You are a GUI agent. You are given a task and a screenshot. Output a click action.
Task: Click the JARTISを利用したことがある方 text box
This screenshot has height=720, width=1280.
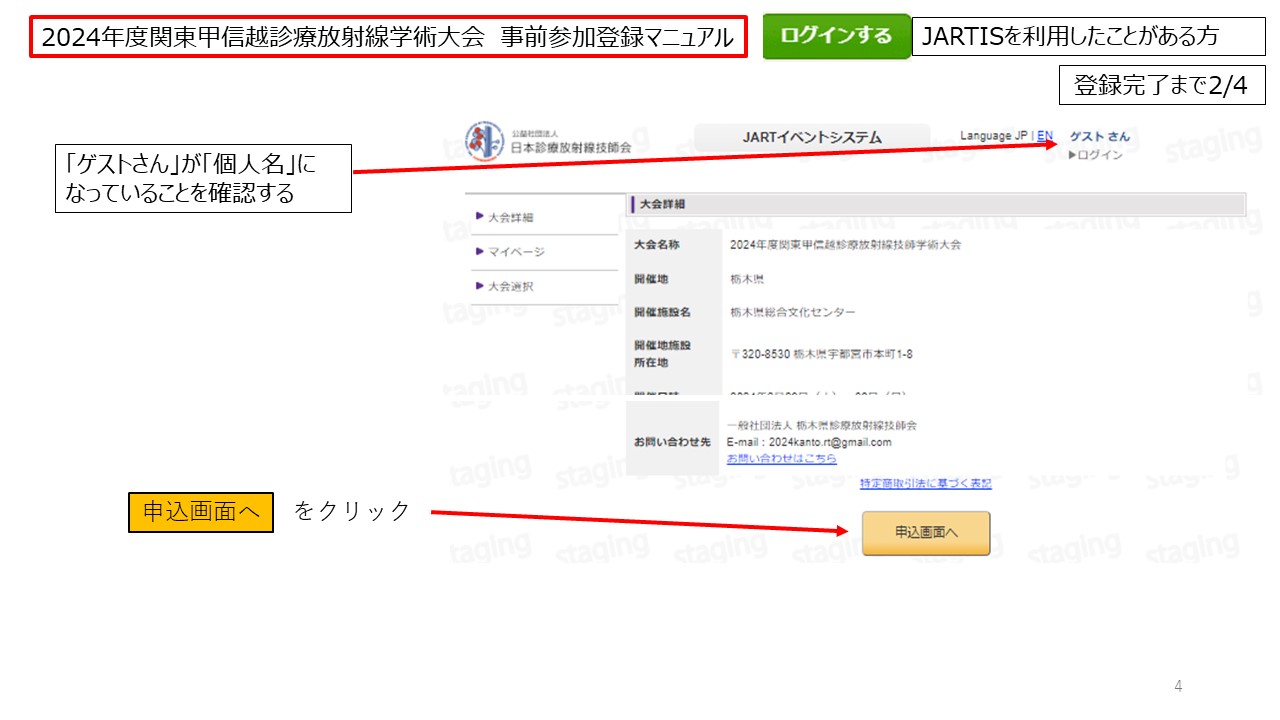tap(1088, 37)
